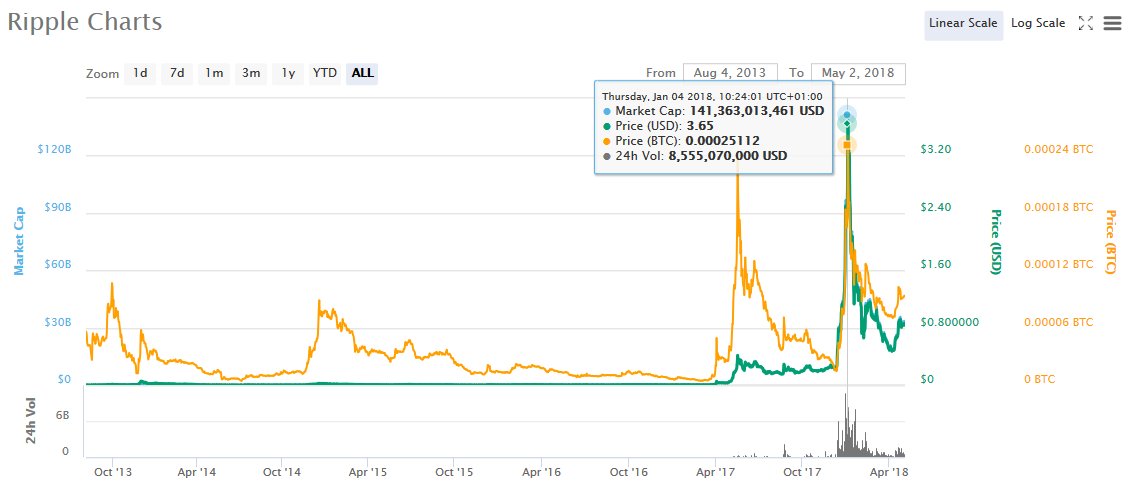Set zoom to YTD
Viewport: 1134px width, 482px height.
[x=325, y=73]
